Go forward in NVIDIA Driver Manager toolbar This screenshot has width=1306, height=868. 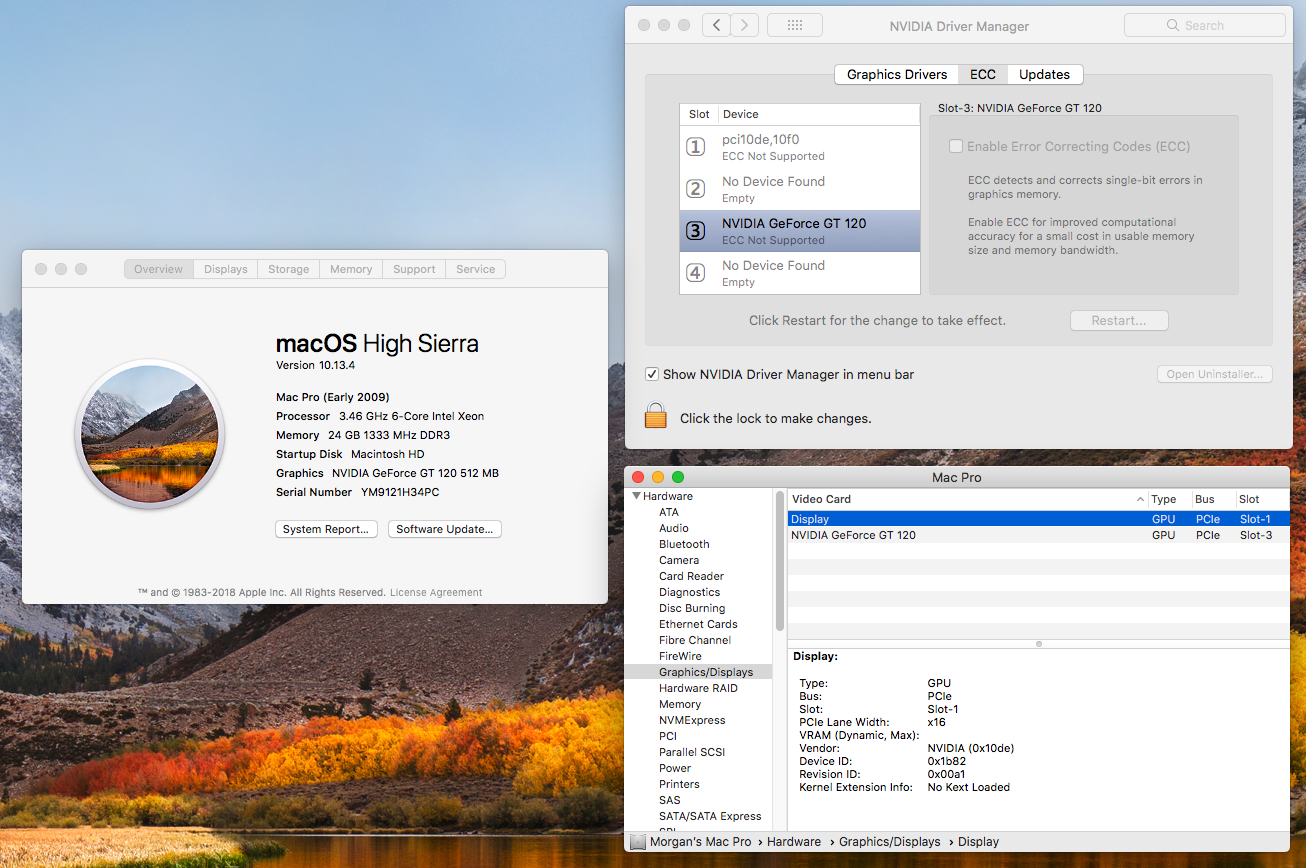tap(744, 25)
